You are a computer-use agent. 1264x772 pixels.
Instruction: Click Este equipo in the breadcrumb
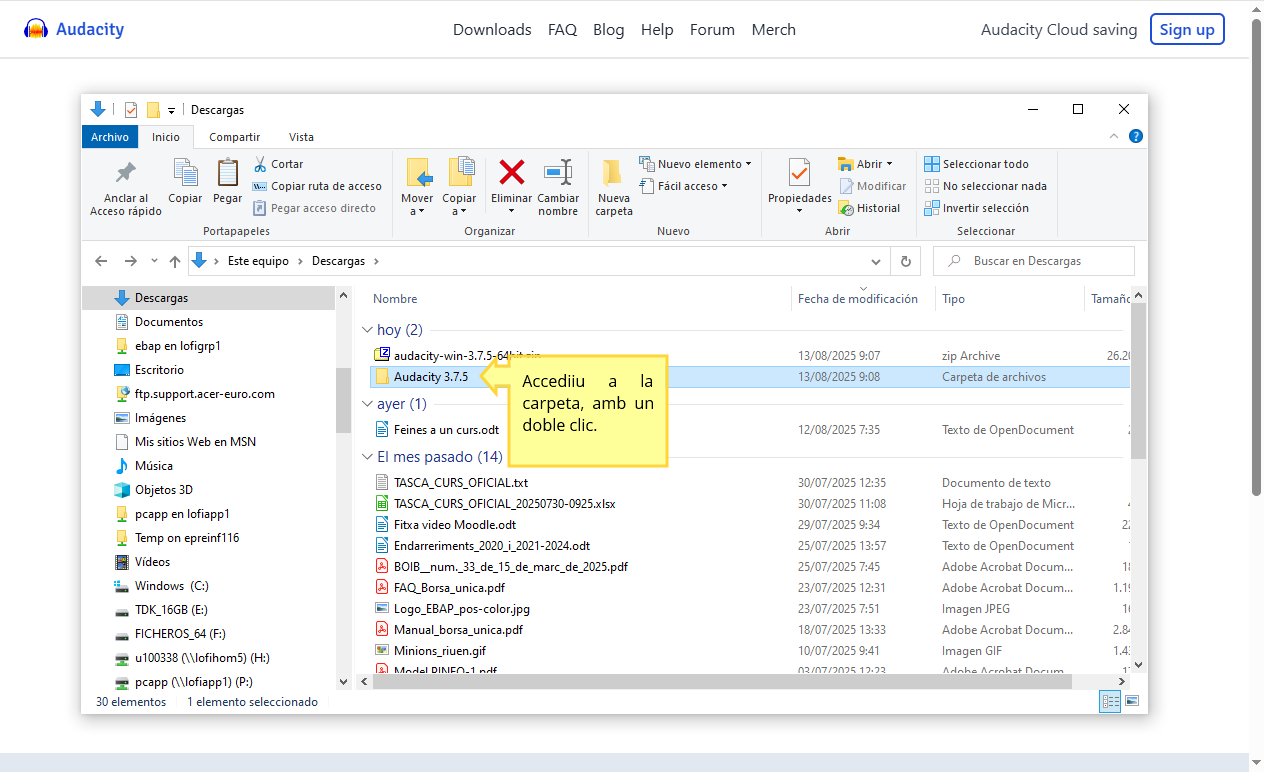[x=258, y=261]
